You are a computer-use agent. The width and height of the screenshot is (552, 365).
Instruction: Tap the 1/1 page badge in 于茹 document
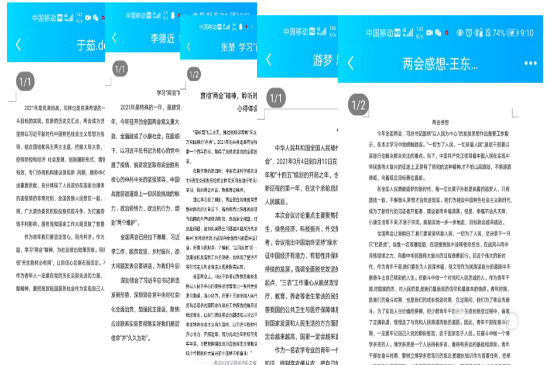25,82
